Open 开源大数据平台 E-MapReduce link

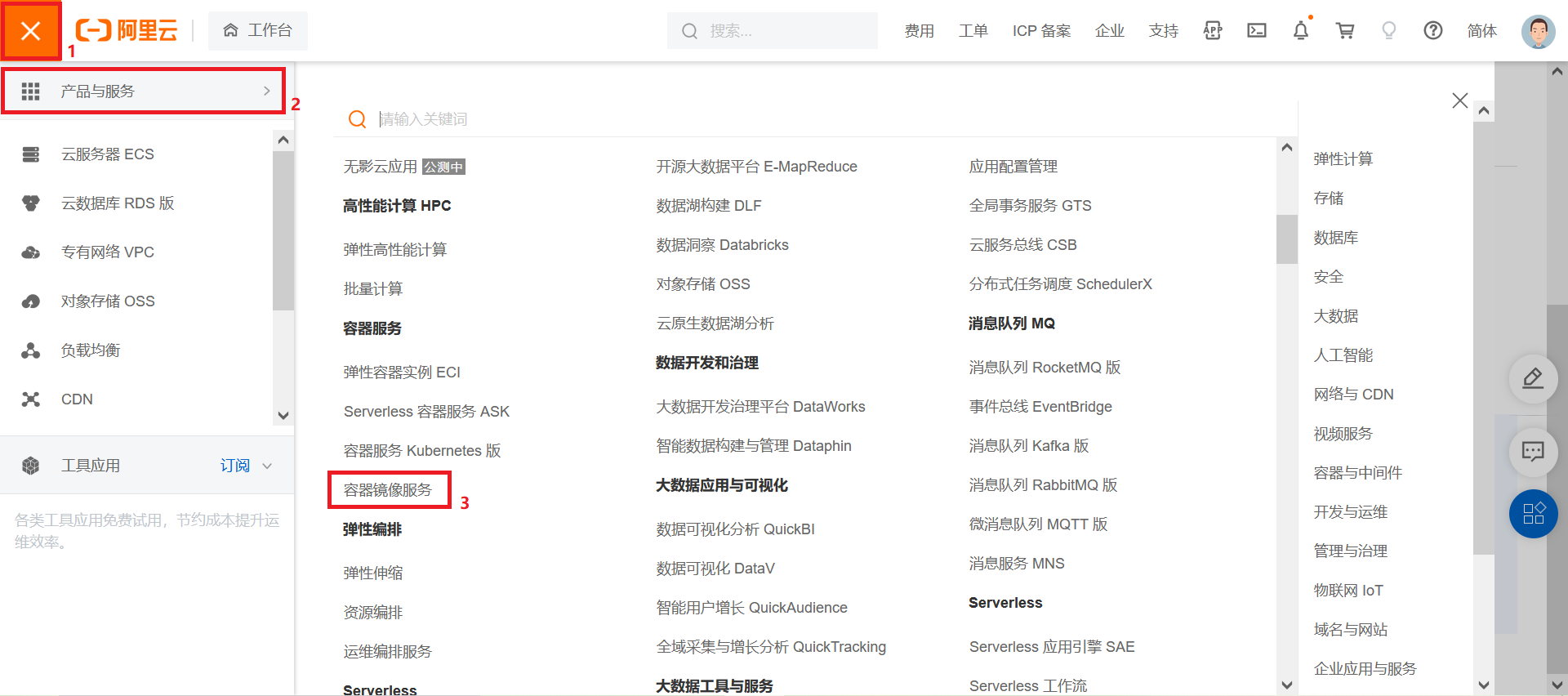[x=756, y=167]
